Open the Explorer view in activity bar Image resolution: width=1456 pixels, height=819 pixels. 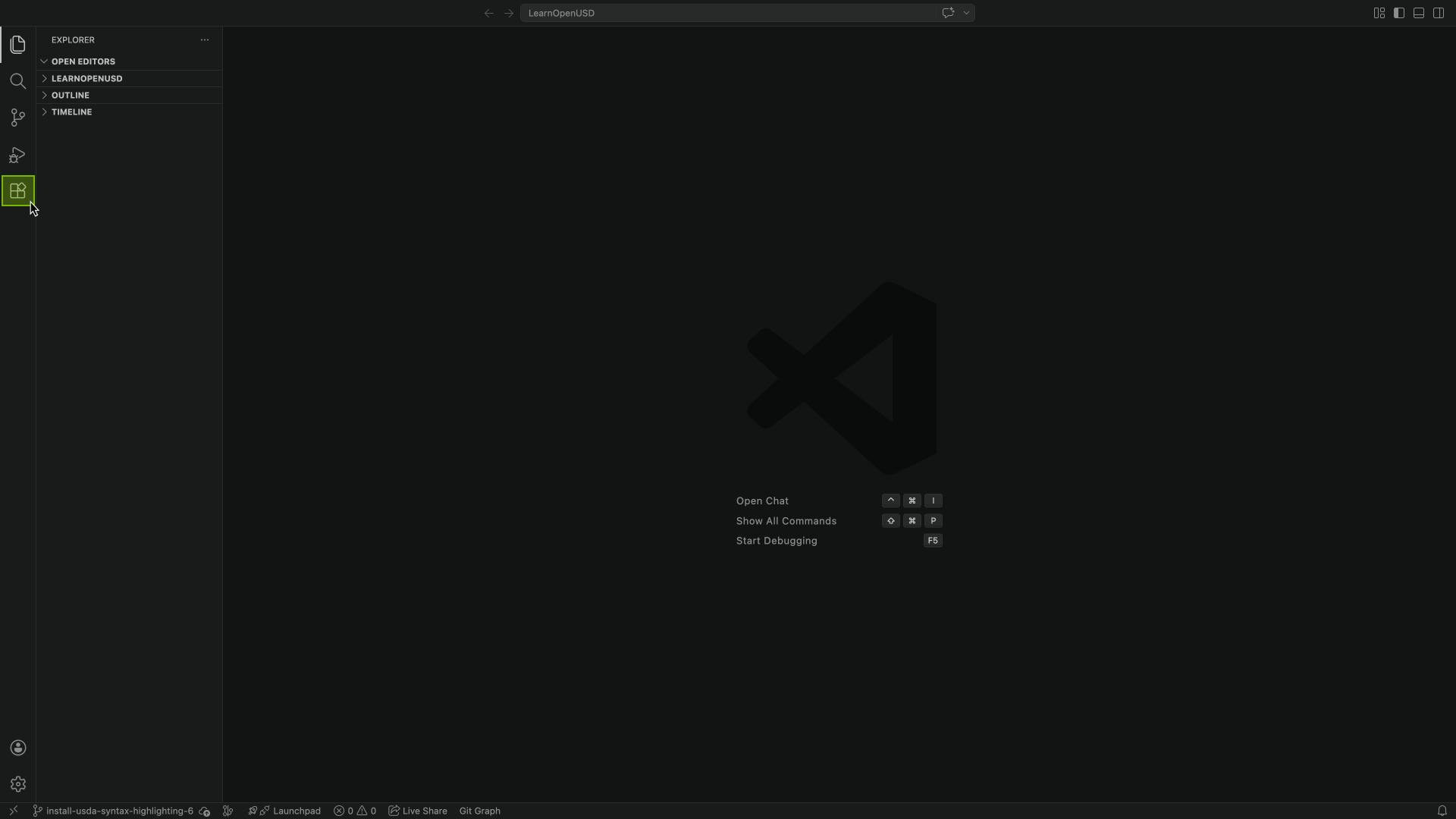(17, 45)
